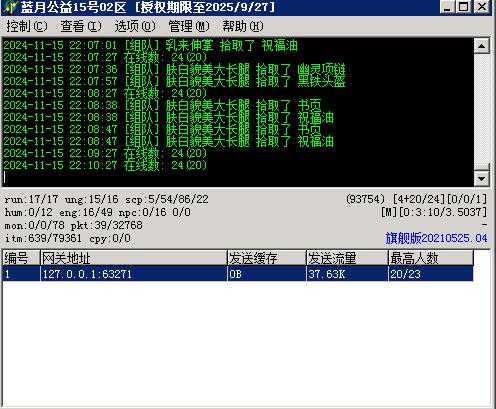Click the 最高人数 column header
This screenshot has height=409, width=496.
click(x=431, y=258)
